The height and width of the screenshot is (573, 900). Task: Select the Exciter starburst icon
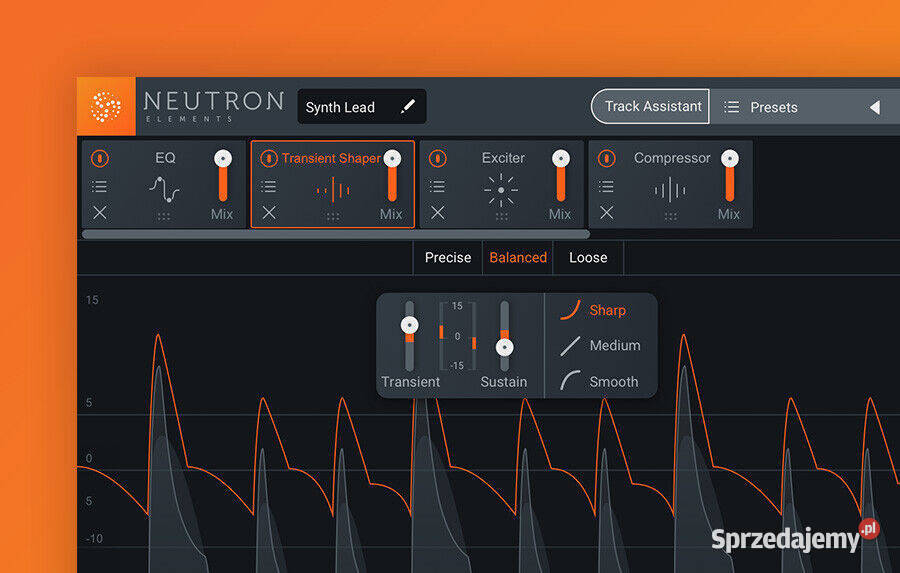[x=501, y=190]
